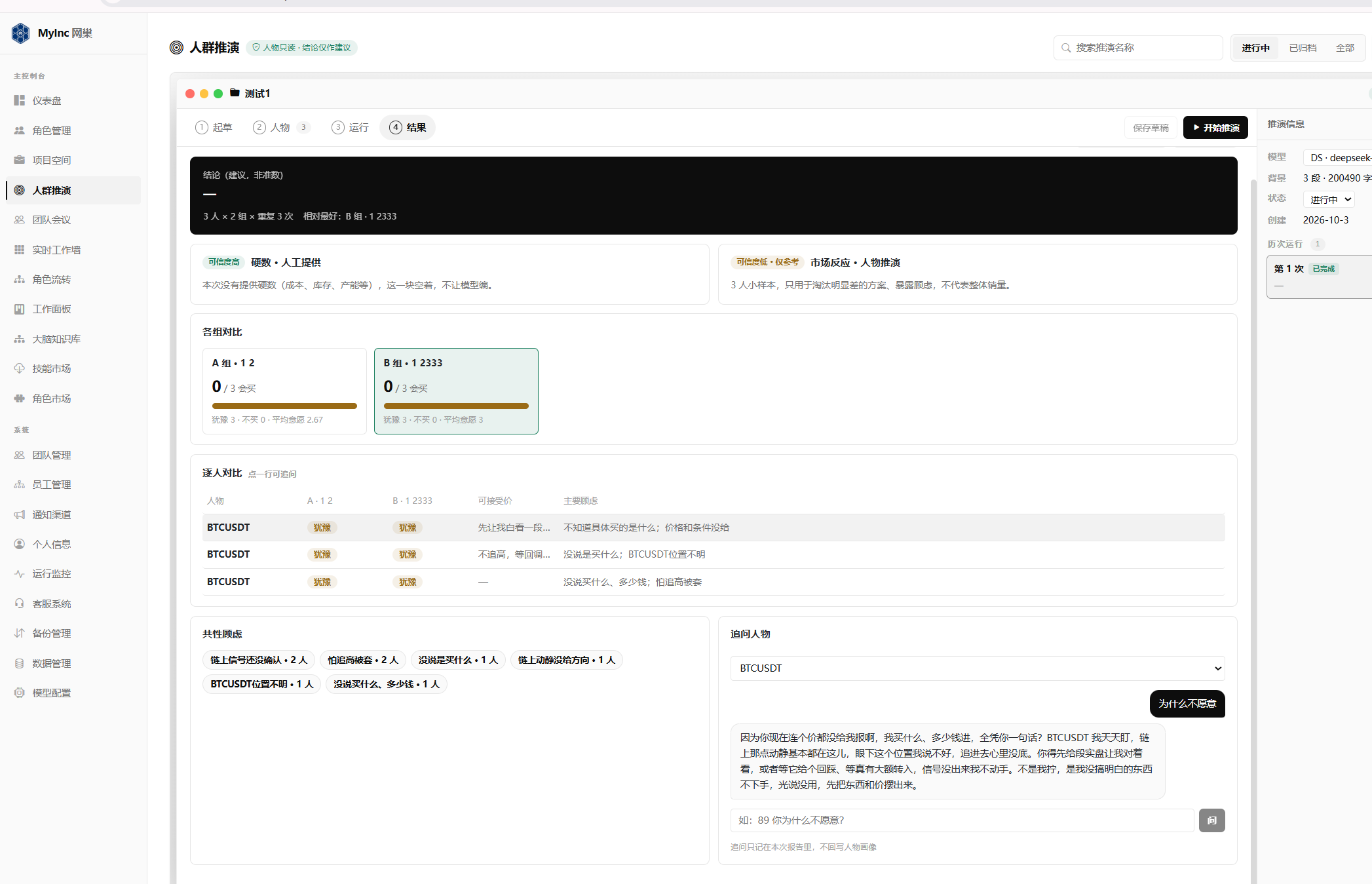Image resolution: width=1372 pixels, height=884 pixels.
Task: Click 开始推演 button
Action: pos(1215,128)
